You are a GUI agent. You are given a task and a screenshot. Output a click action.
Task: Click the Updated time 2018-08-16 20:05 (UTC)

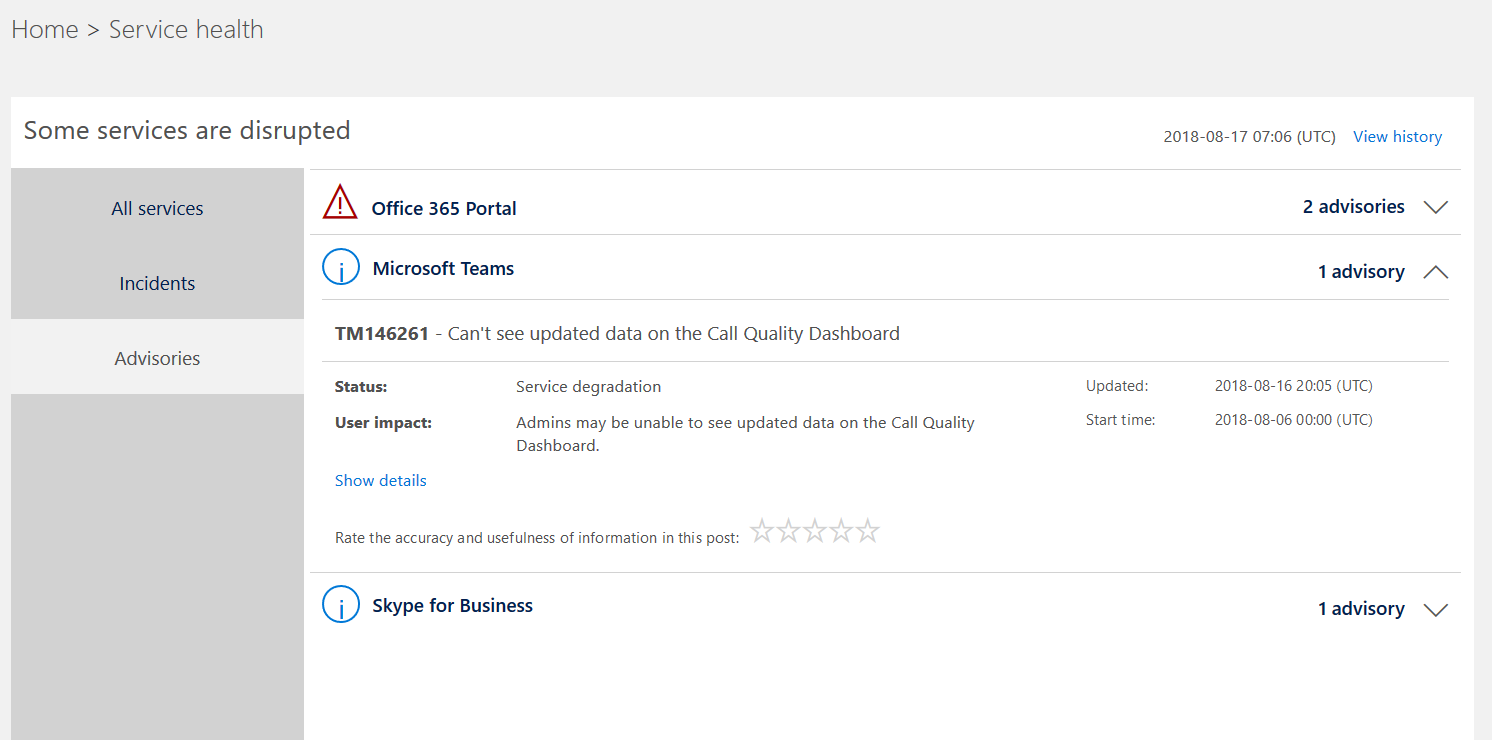1294,385
